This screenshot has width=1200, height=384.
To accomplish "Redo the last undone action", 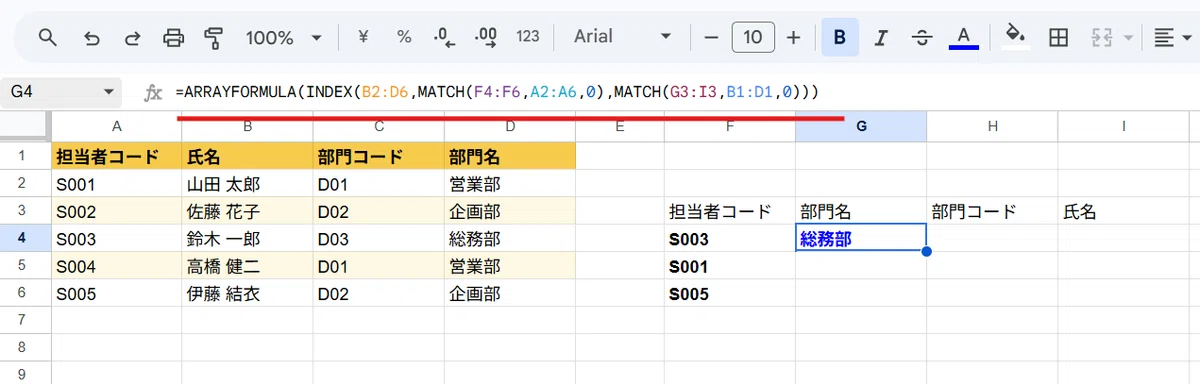I will click(132, 38).
